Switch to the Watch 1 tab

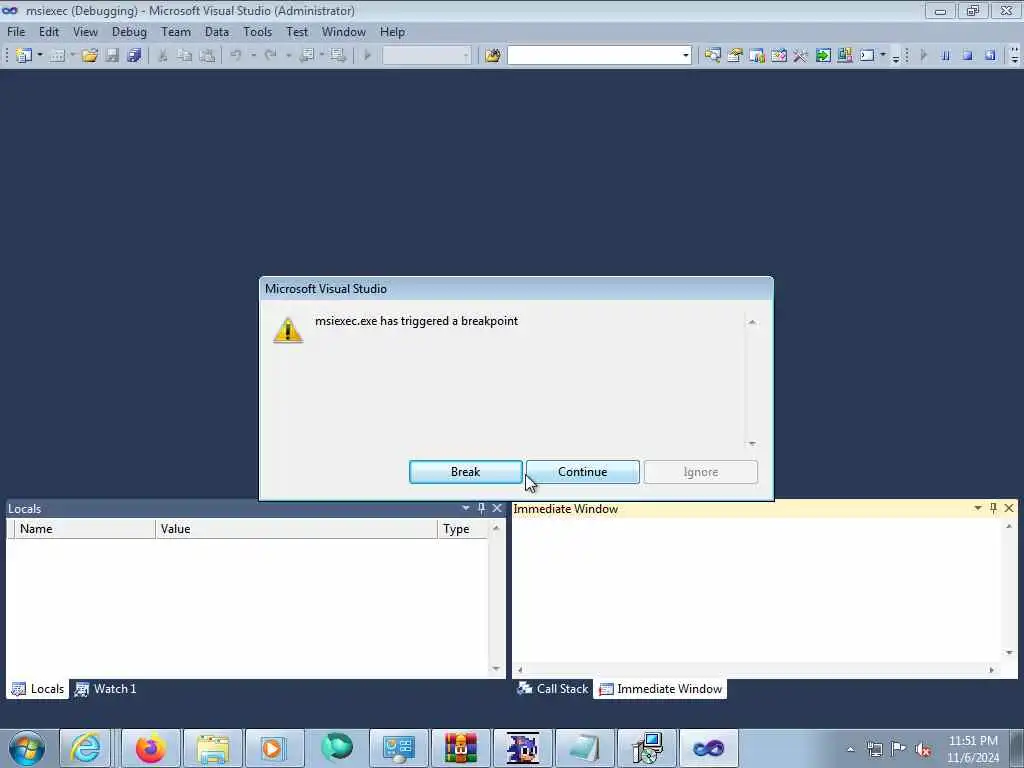point(106,689)
